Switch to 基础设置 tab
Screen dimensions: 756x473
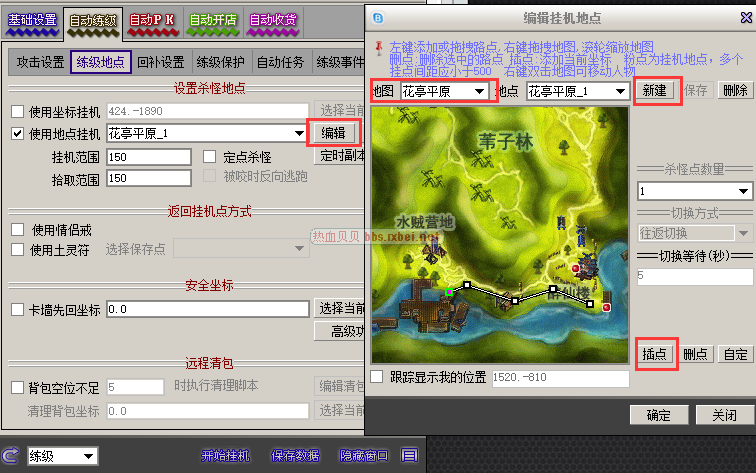pos(32,22)
